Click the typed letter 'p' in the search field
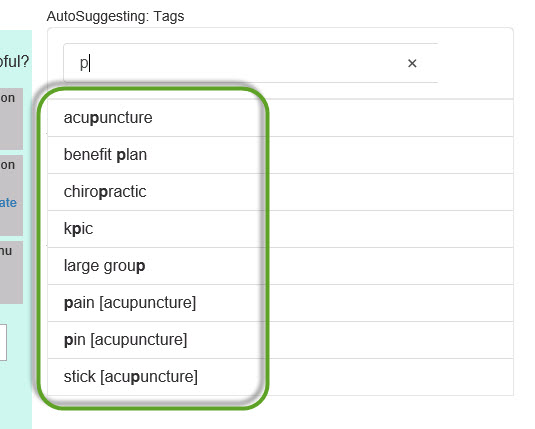 point(84,63)
